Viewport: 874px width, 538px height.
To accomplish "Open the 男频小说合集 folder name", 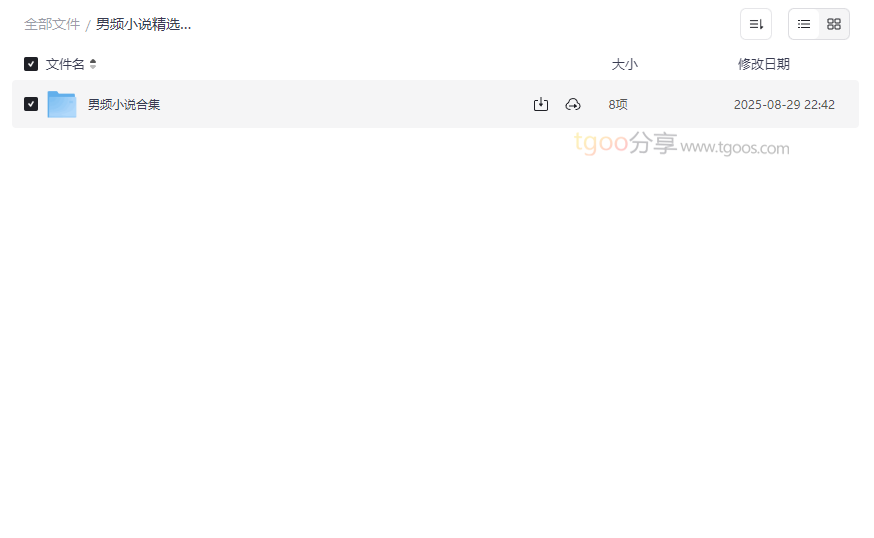I will tap(124, 104).
